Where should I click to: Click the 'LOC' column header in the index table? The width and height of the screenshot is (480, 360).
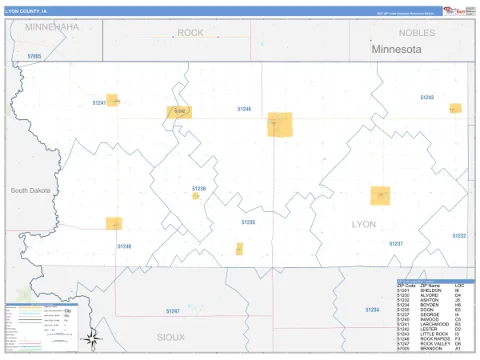(x=459, y=286)
